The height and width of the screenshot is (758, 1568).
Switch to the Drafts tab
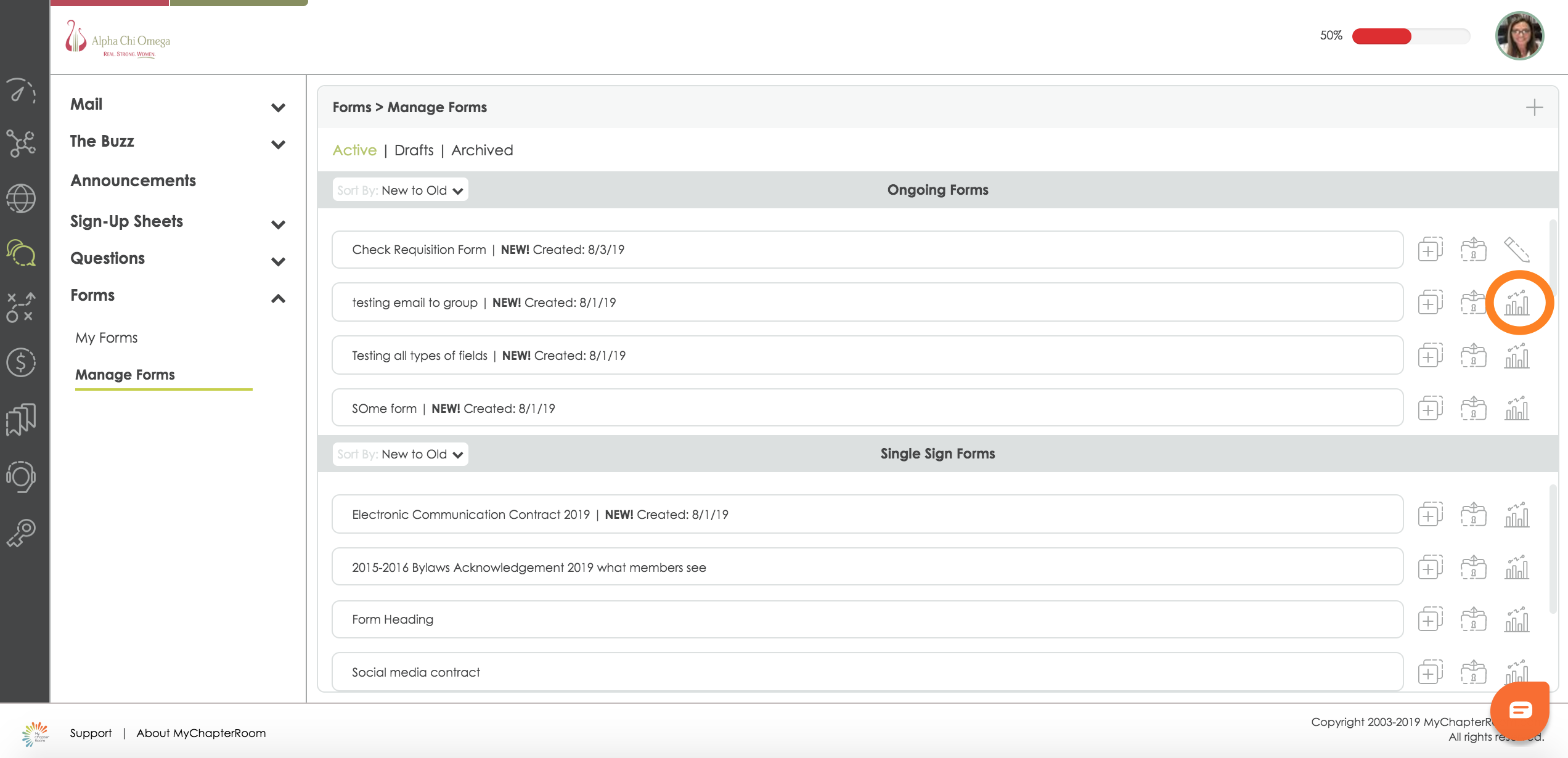click(x=414, y=150)
